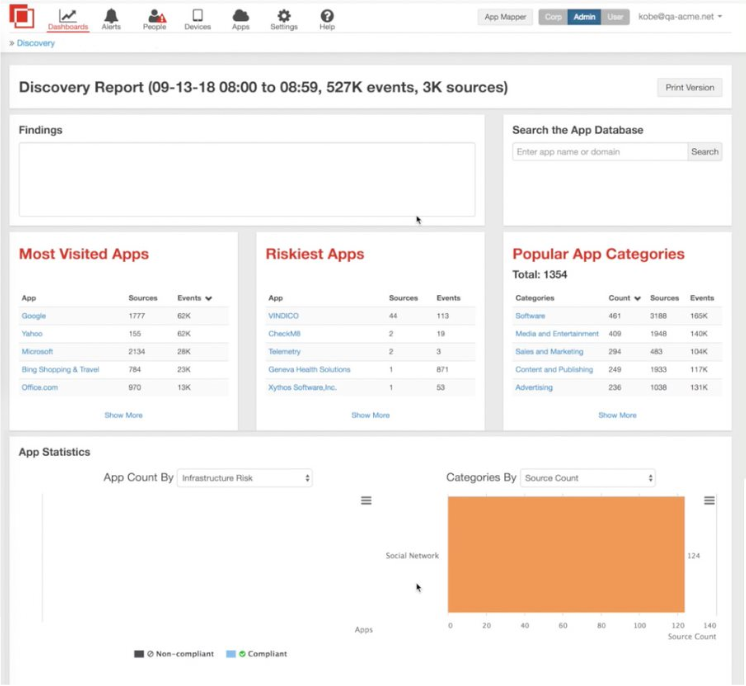Open the Apps cloud icon
This screenshot has height=686, width=746.
(241, 20)
